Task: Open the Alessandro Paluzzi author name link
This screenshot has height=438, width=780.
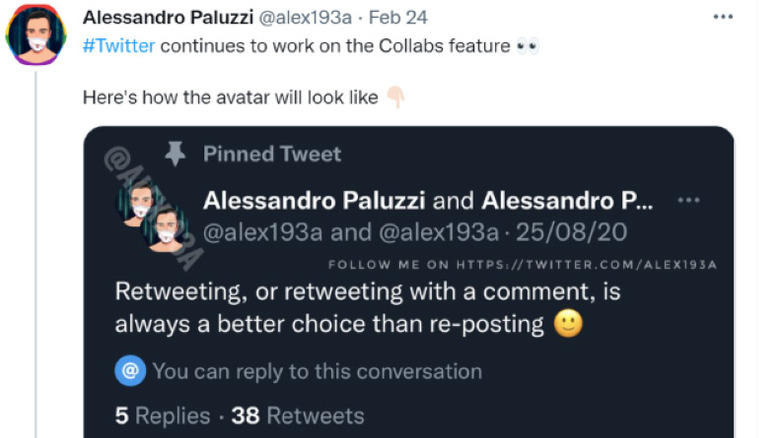Action: tap(169, 18)
